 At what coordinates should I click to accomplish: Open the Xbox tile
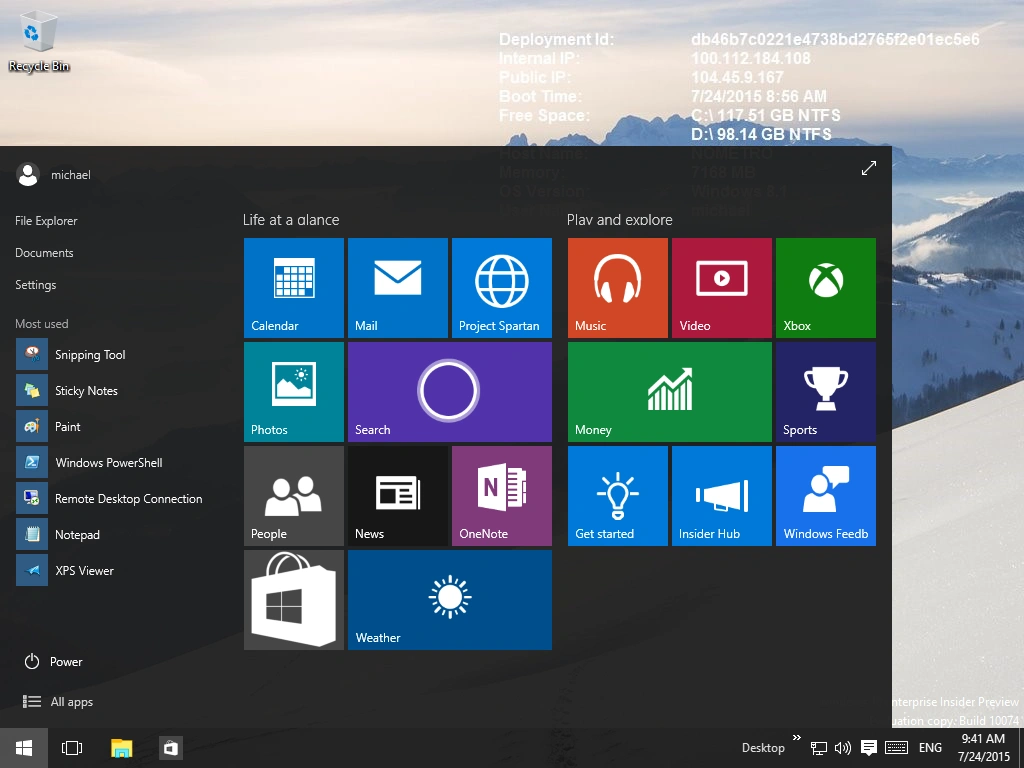(x=825, y=287)
